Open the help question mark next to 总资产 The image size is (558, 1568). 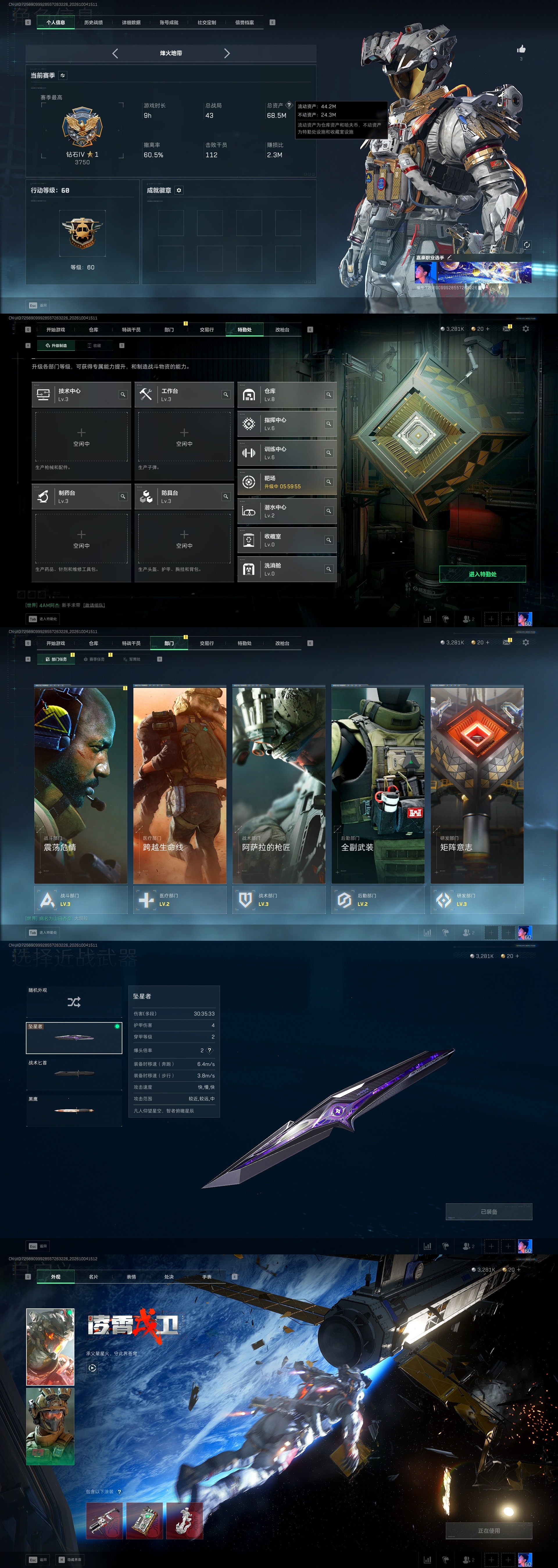click(289, 105)
